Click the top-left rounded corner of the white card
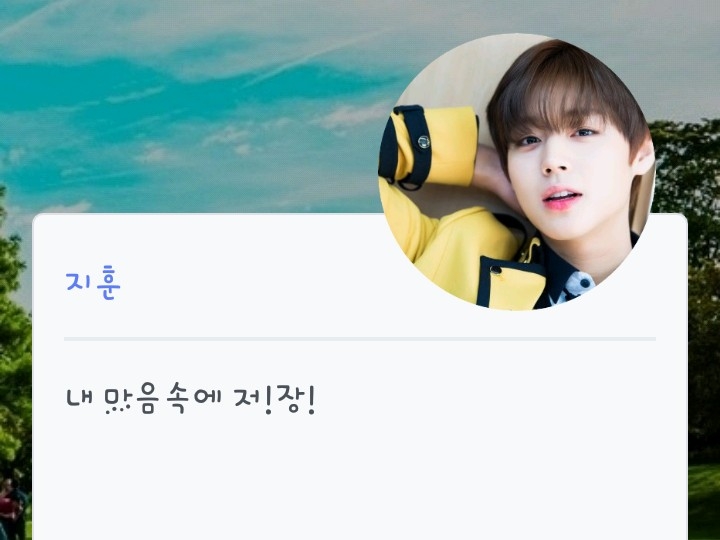The image size is (720, 540). pyautogui.click(x=38, y=219)
